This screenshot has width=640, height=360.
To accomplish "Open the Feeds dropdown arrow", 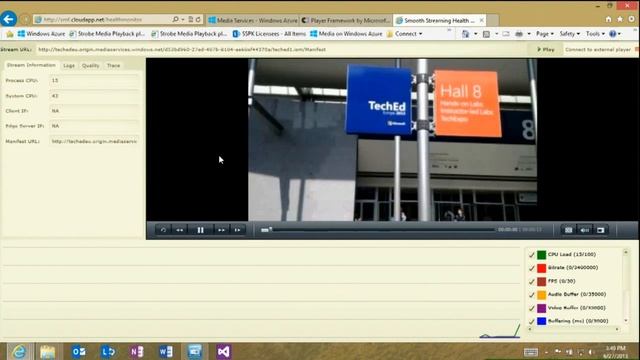I will click(496, 34).
